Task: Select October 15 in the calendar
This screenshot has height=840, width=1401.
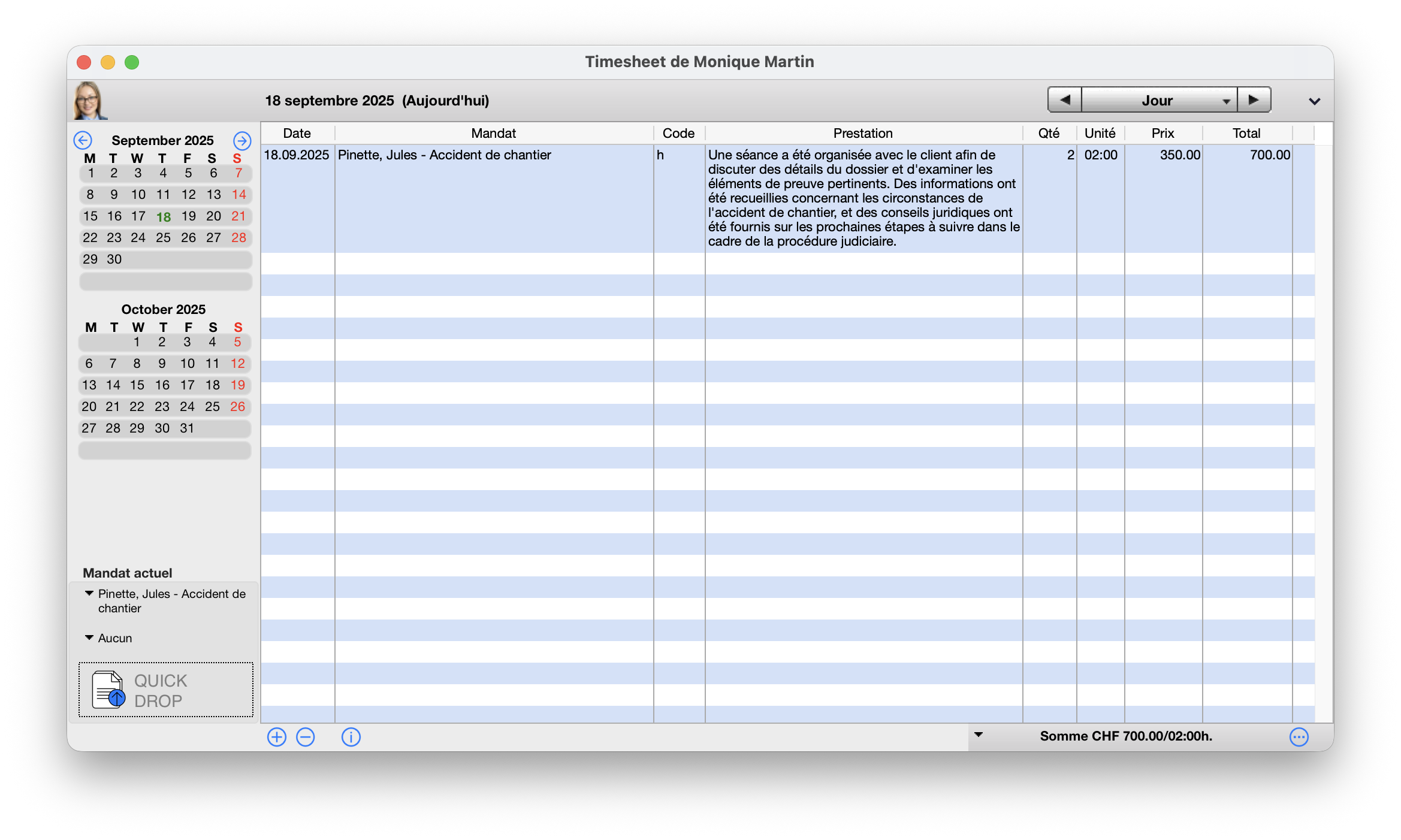Action: coord(137,385)
